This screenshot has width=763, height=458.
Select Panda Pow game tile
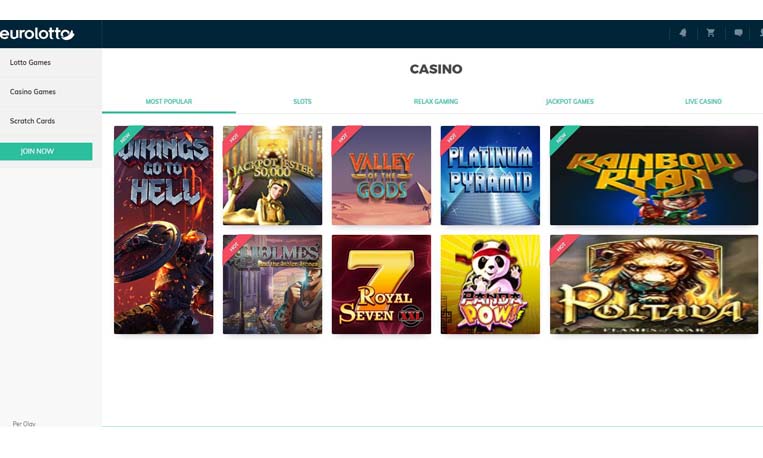(490, 284)
